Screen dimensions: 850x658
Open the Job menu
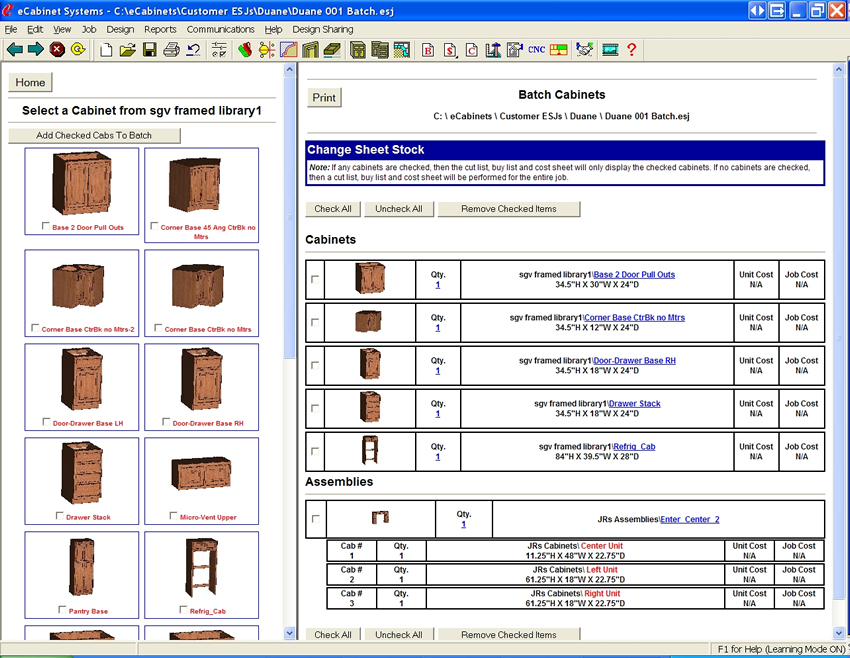point(89,29)
